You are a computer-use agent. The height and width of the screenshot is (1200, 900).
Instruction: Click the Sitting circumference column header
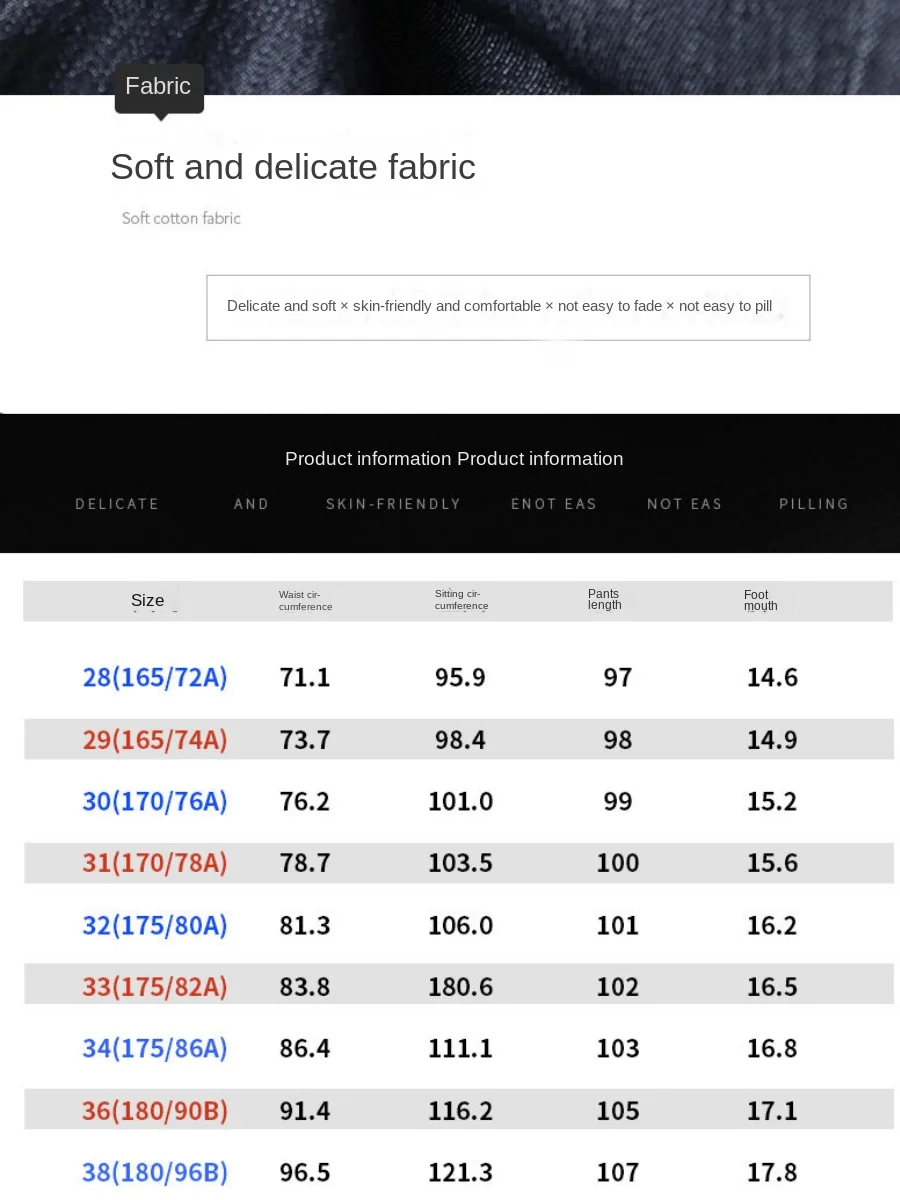[x=461, y=600]
